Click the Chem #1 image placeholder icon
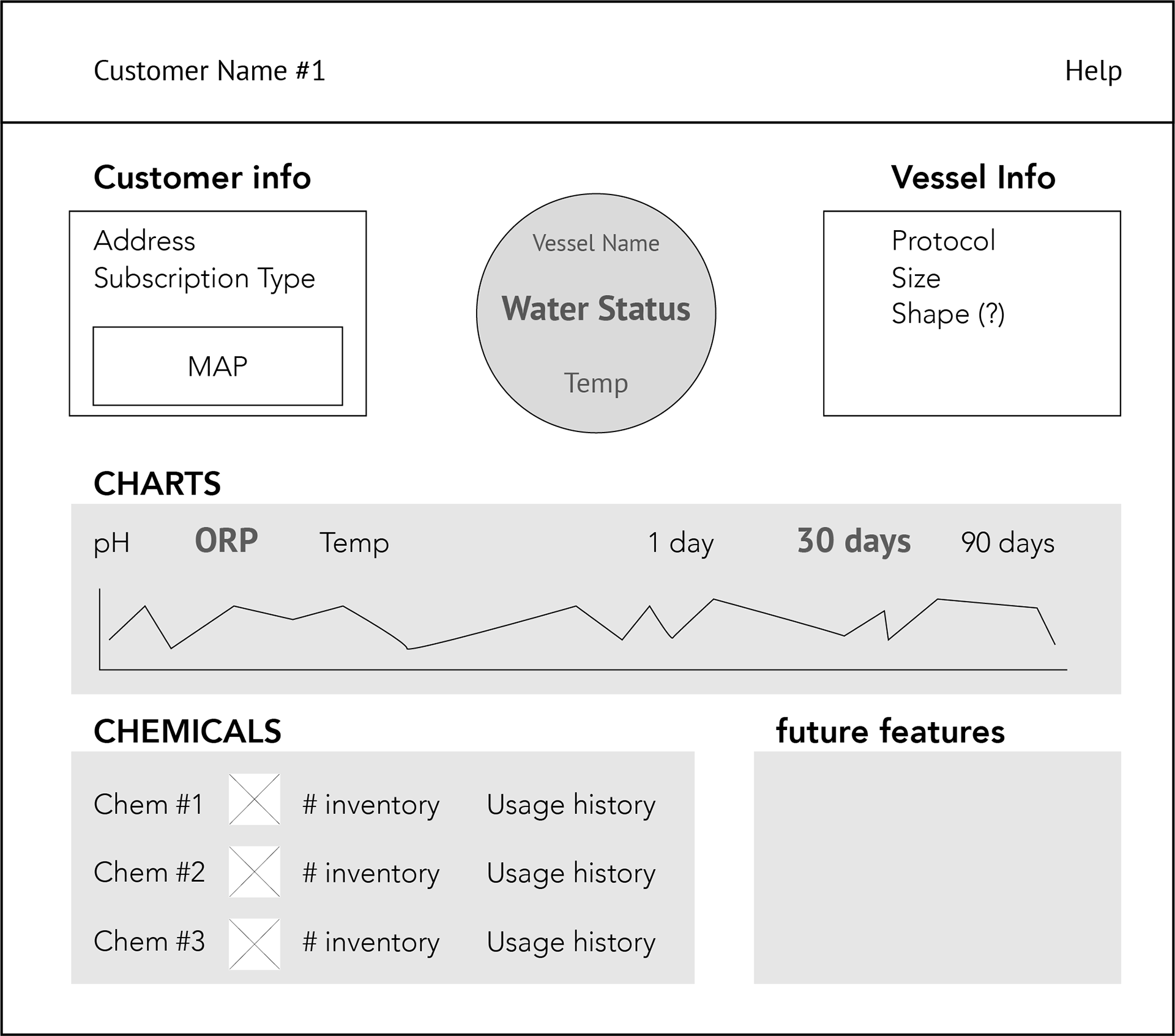This screenshot has height=1036, width=1175. pos(255,799)
